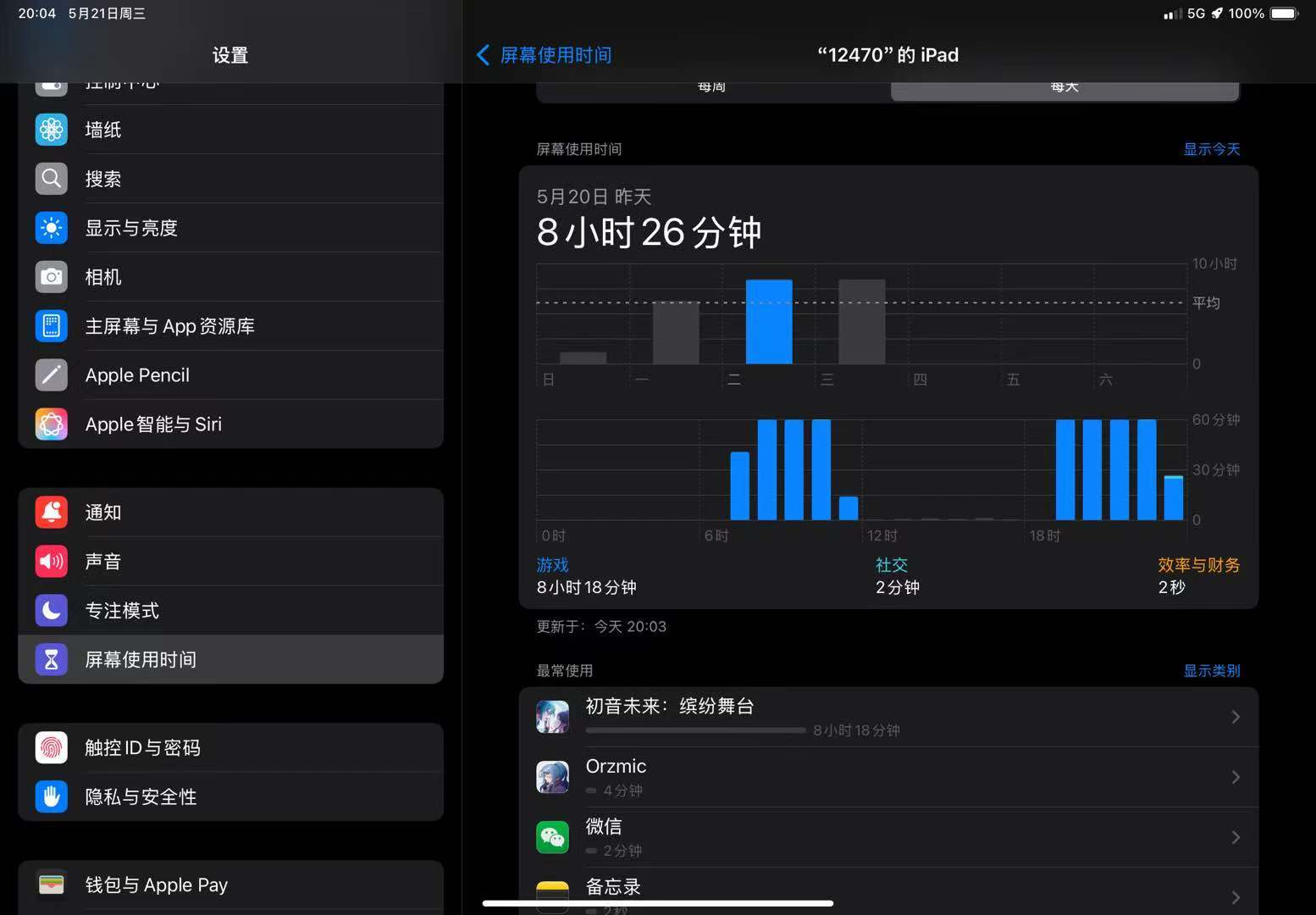
Task: Open Apple 智能与 Siri row
Action: pos(230,424)
